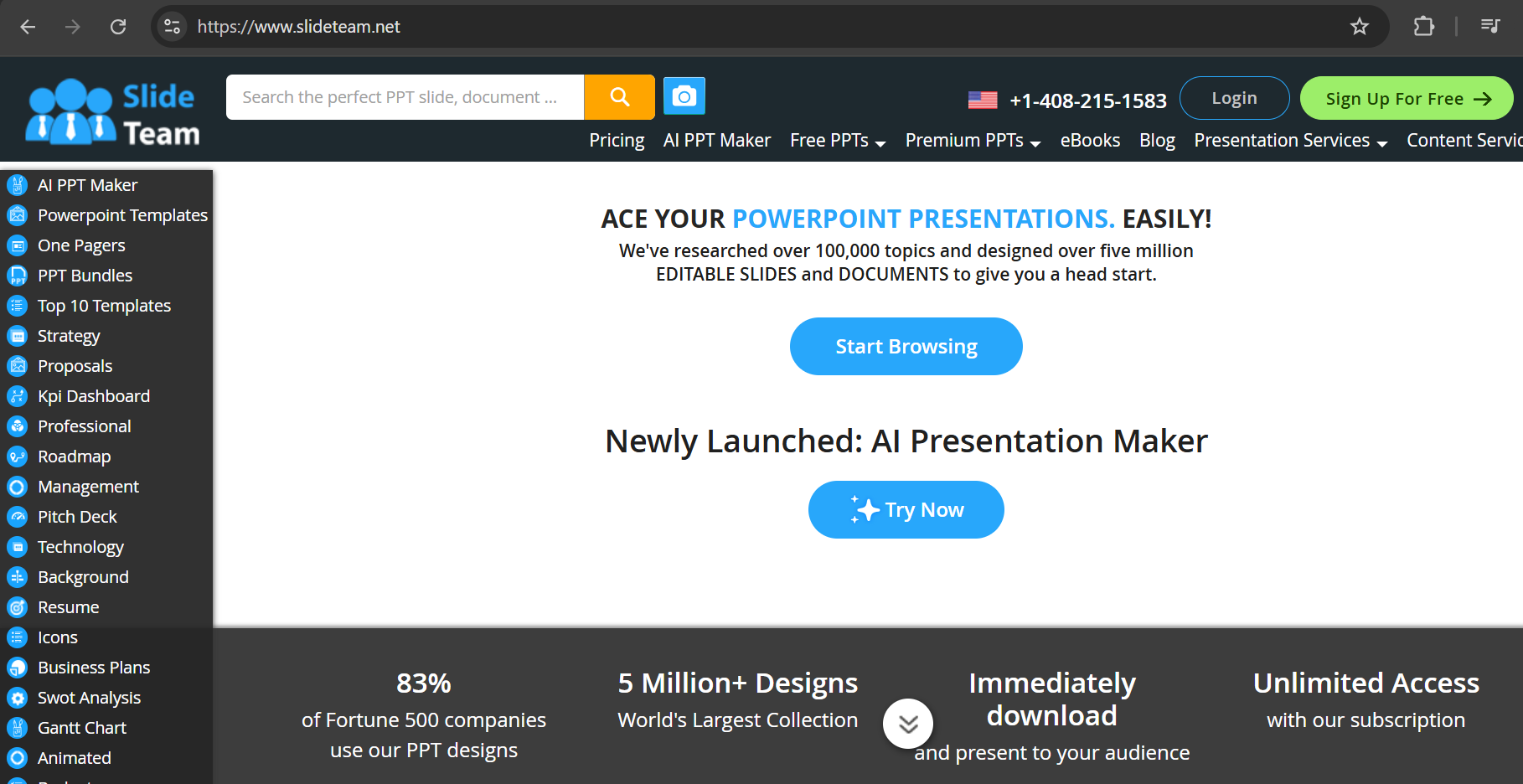The width and height of the screenshot is (1523, 784).
Task: Go back with the browser back arrow
Action: (x=28, y=27)
